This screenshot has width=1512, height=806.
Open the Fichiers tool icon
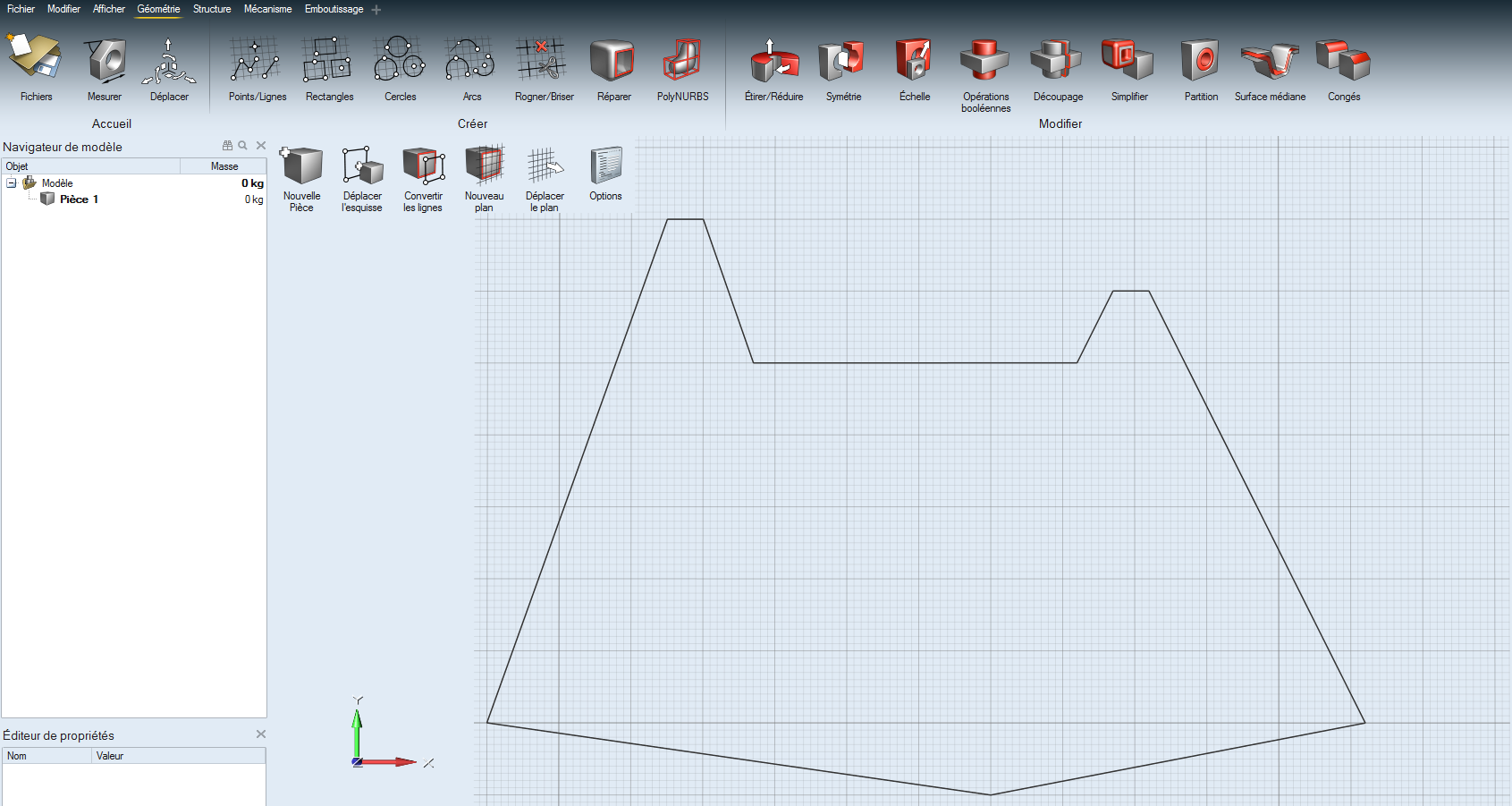[x=36, y=59]
